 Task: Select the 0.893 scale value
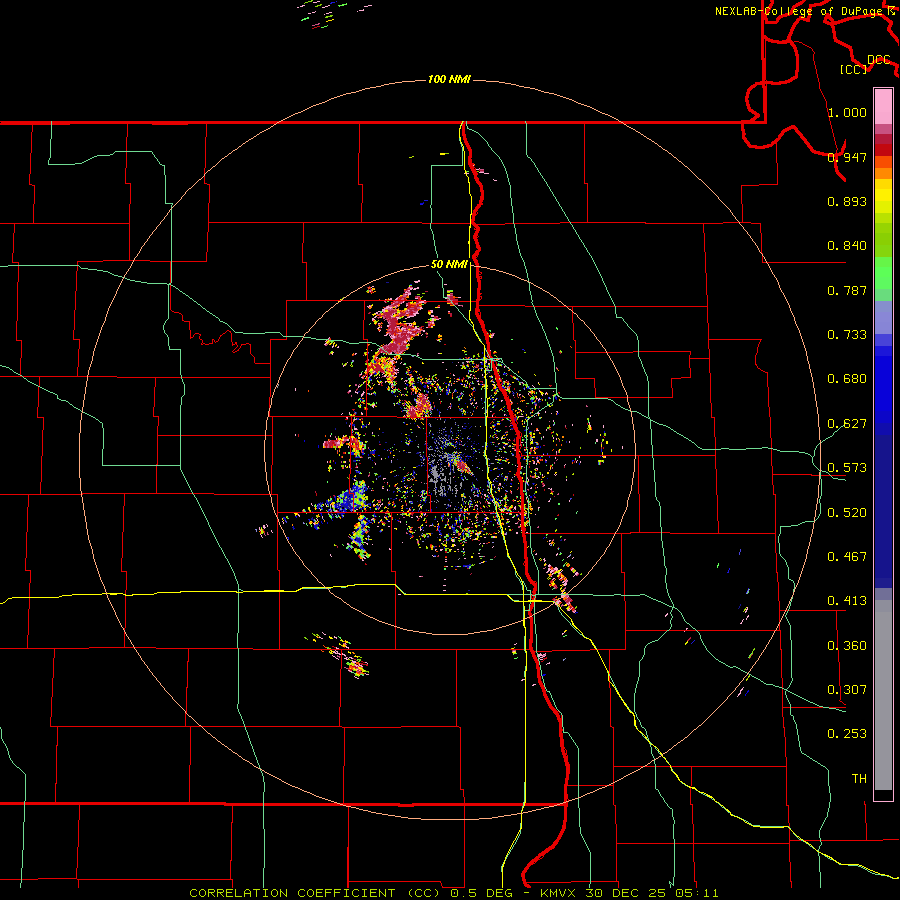(x=847, y=201)
